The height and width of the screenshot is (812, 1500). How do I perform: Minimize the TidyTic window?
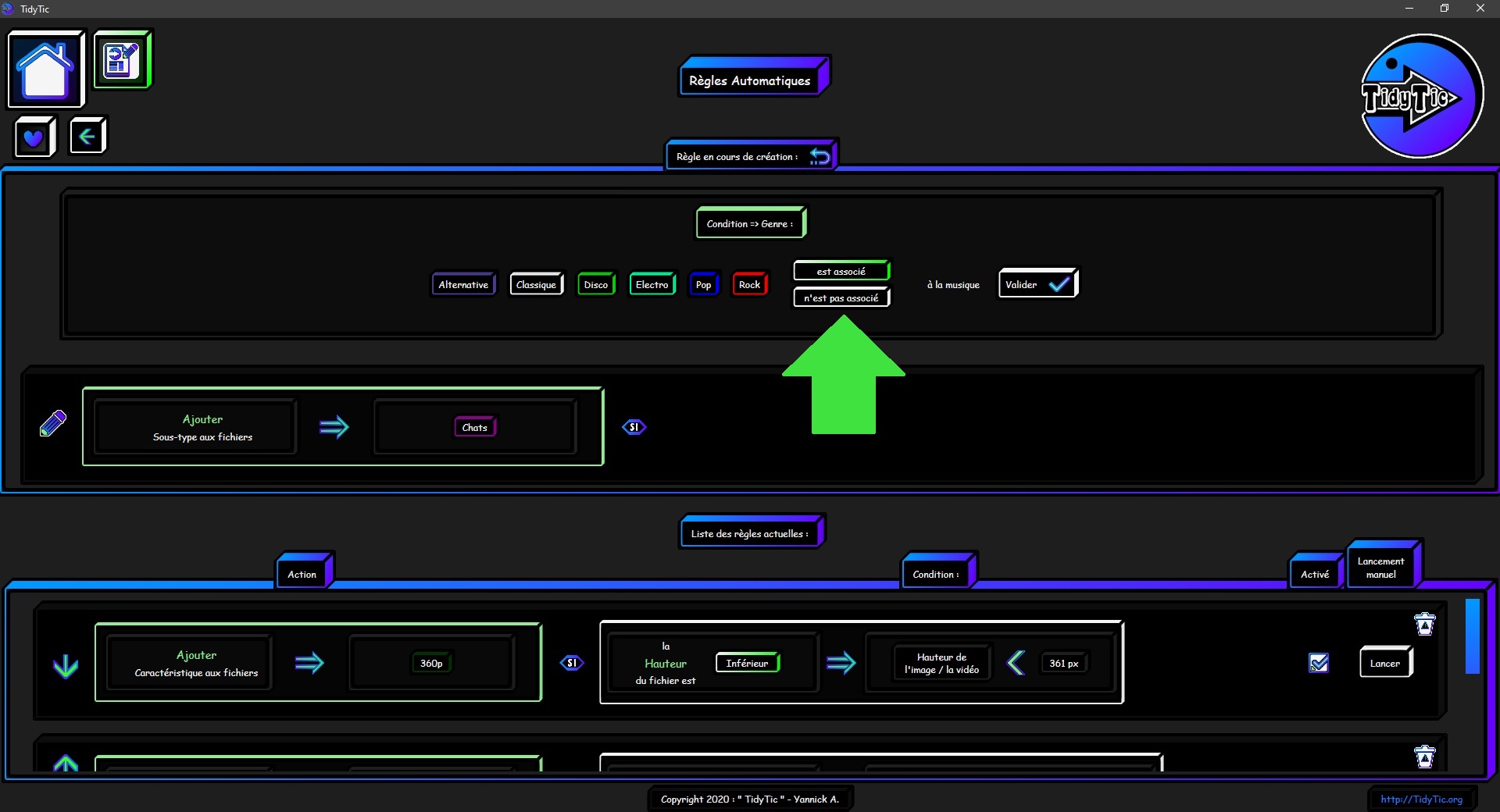coord(1409,9)
